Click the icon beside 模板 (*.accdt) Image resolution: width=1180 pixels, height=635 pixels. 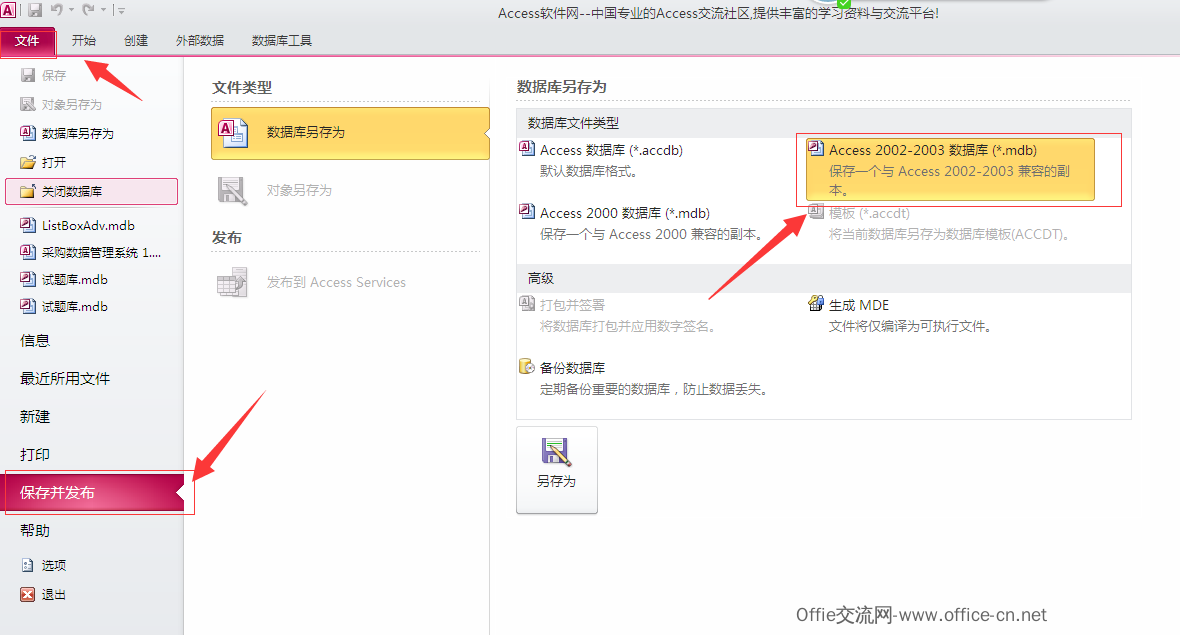point(816,211)
